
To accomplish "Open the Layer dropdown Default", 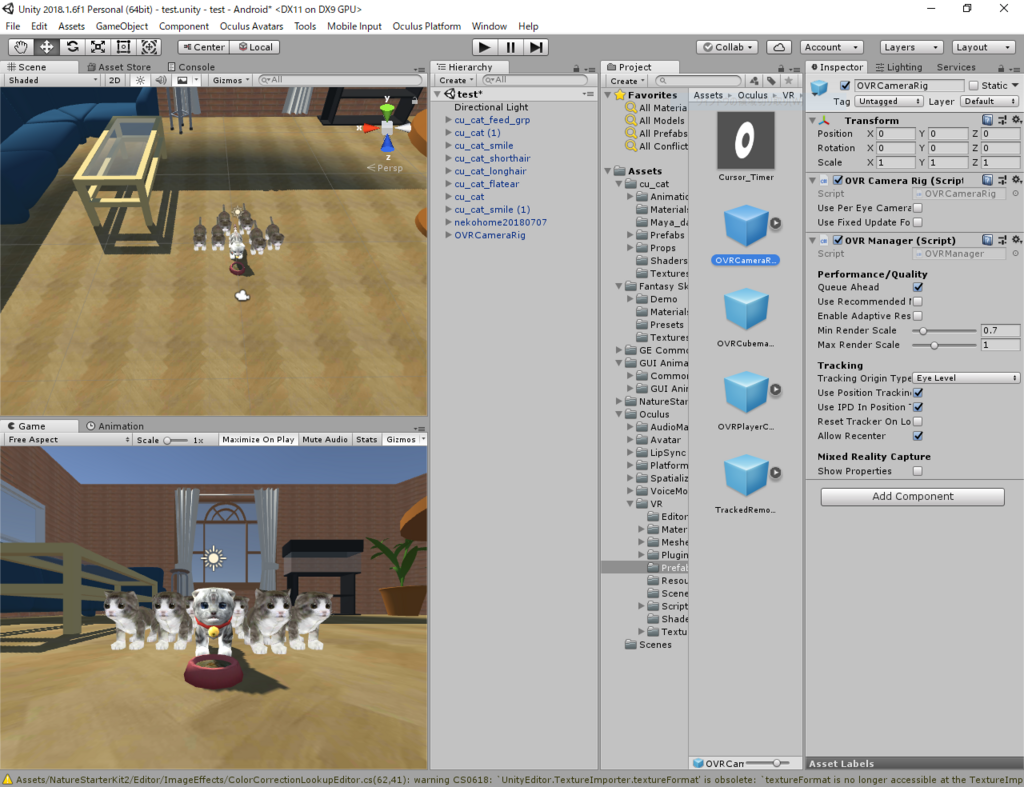I will (x=989, y=101).
